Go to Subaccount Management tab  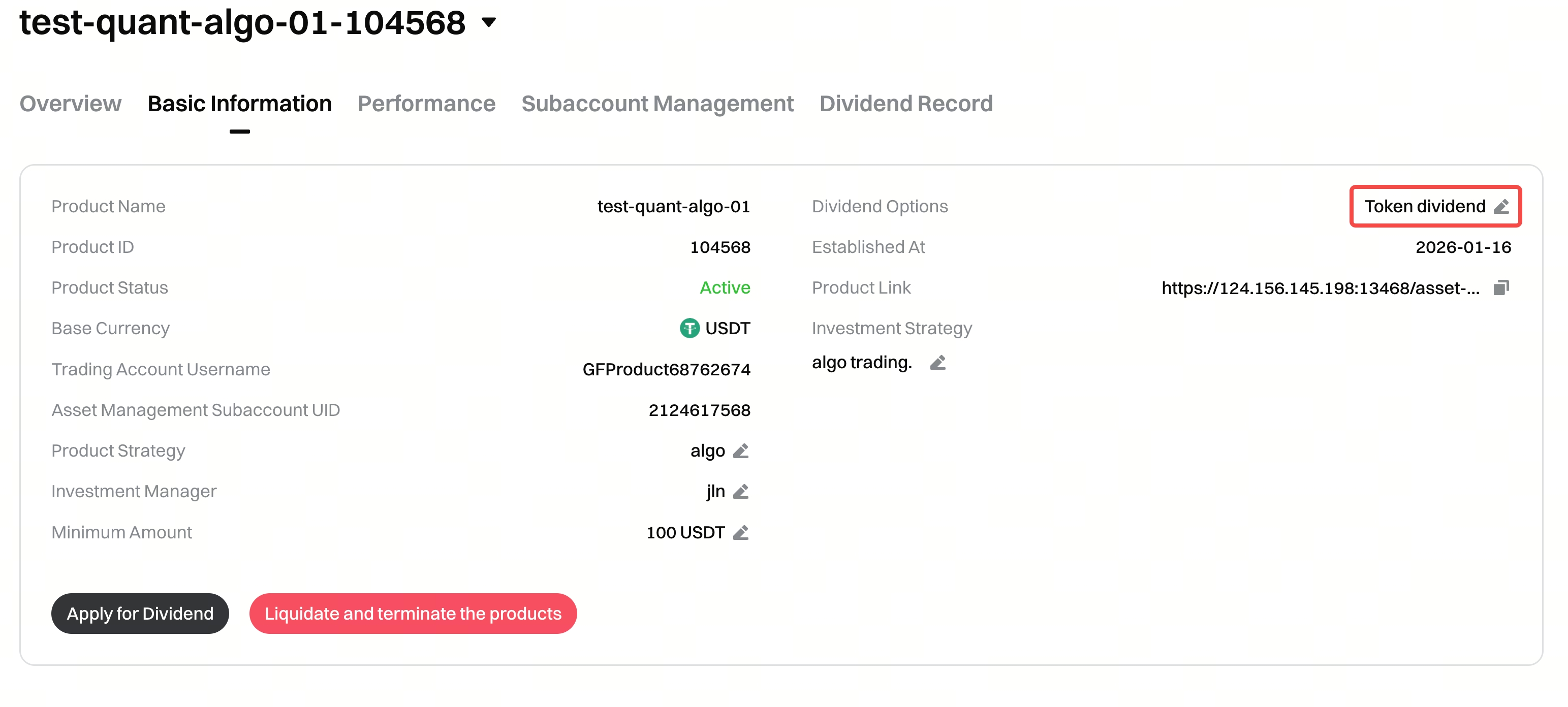[657, 104]
